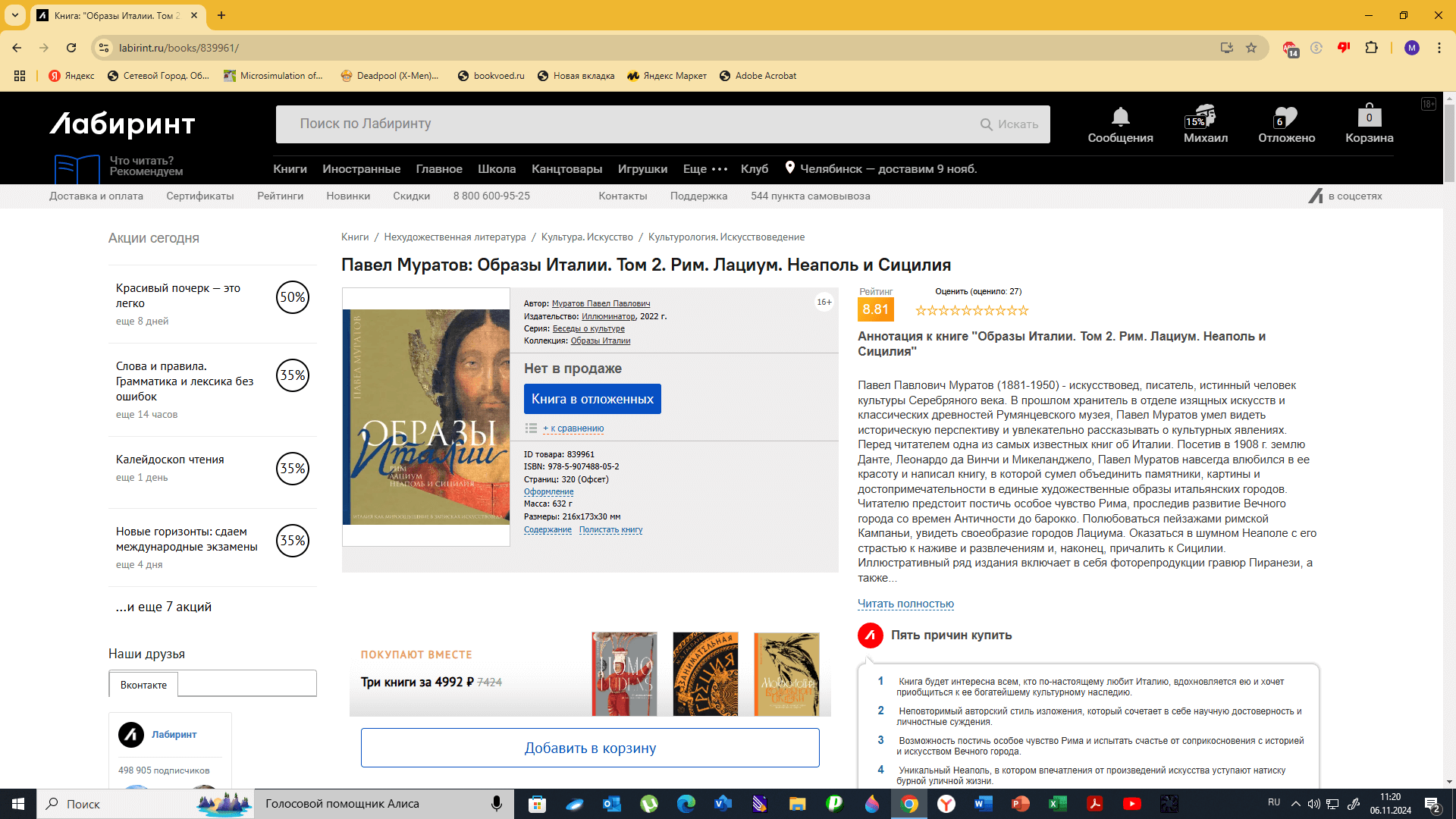Click the book cover image Образы Италии
This screenshot has width=1456, height=819.
tap(426, 416)
